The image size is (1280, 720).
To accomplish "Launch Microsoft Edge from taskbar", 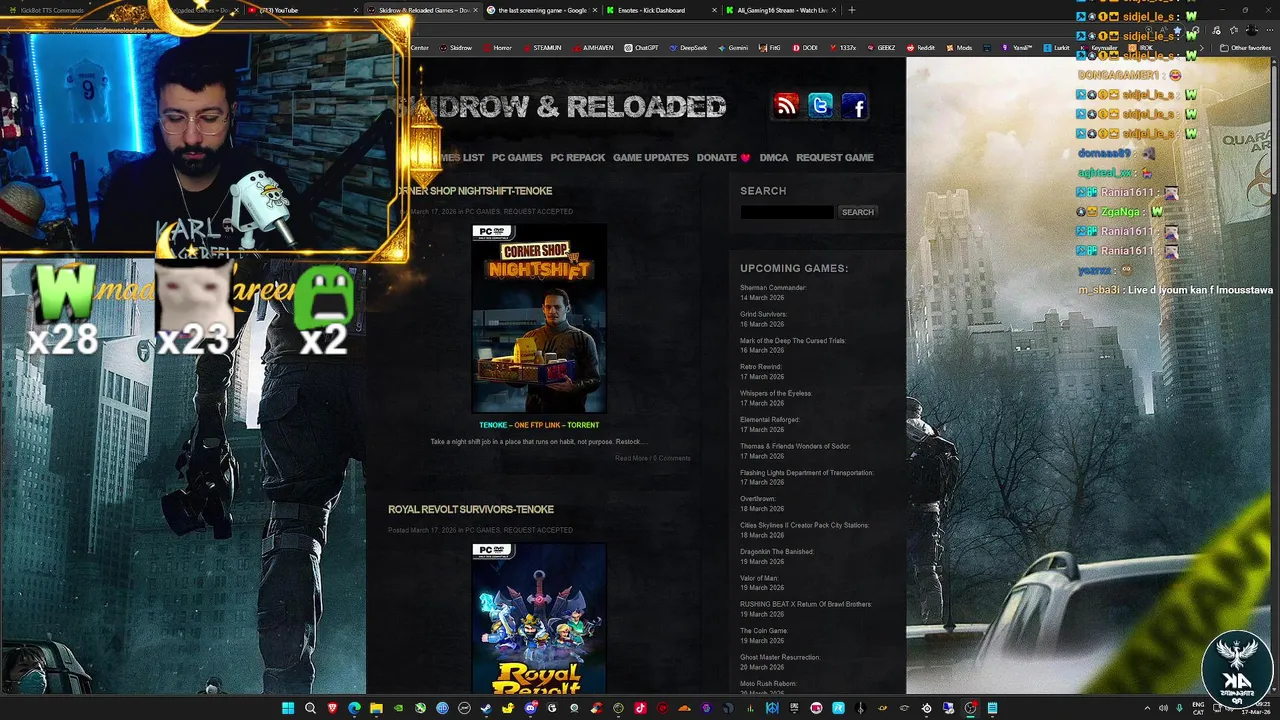I will click(354, 708).
